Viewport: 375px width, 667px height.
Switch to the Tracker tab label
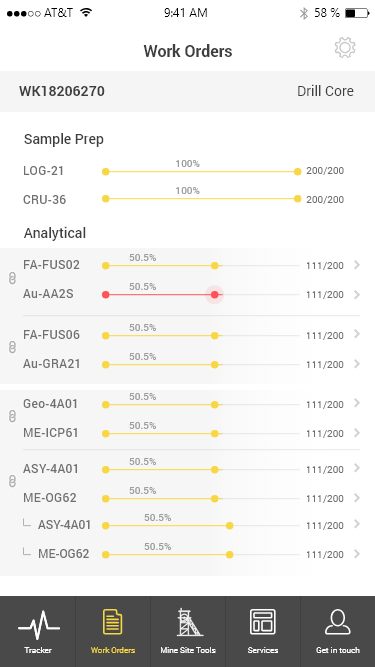(x=37, y=650)
